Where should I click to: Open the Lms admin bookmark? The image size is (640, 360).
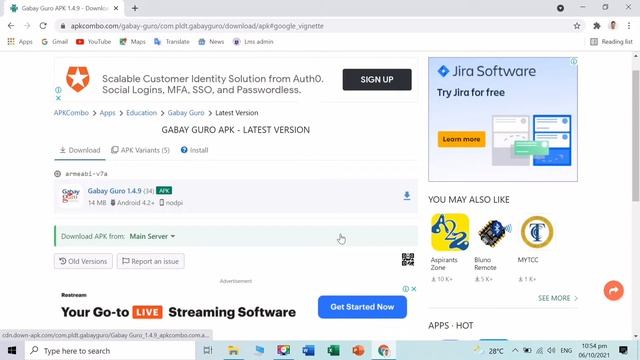(253, 42)
